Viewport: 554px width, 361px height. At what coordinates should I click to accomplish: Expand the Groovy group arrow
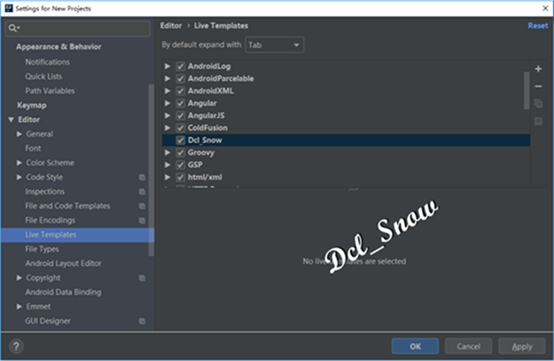click(x=167, y=153)
